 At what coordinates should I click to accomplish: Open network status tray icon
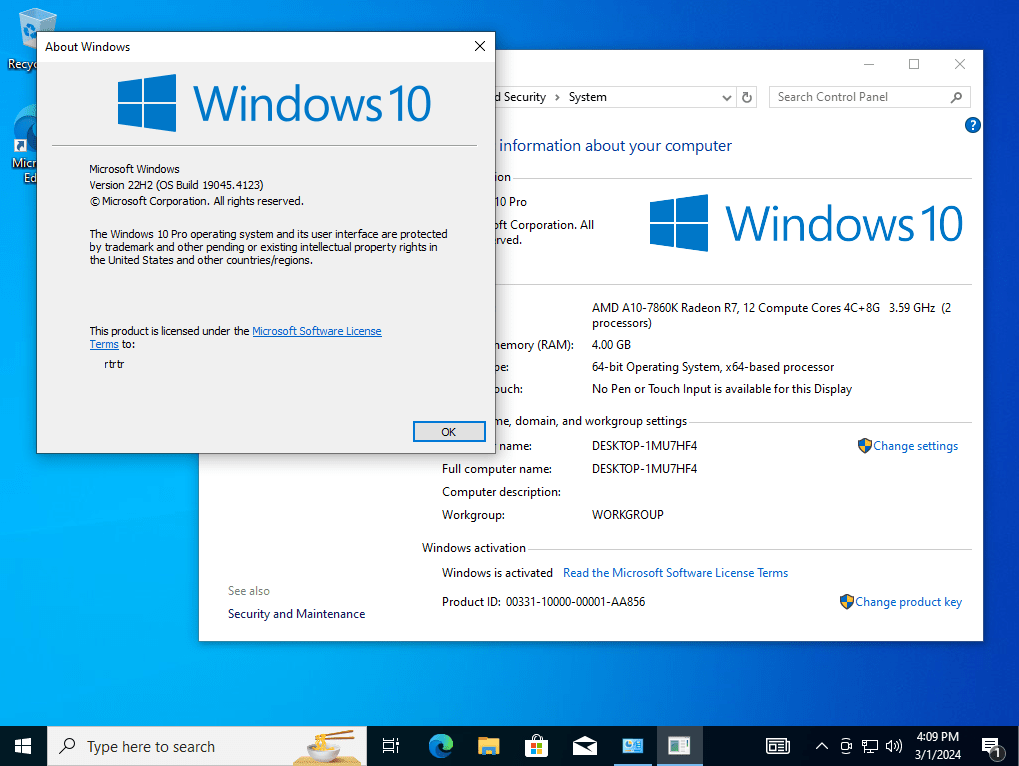pos(870,746)
